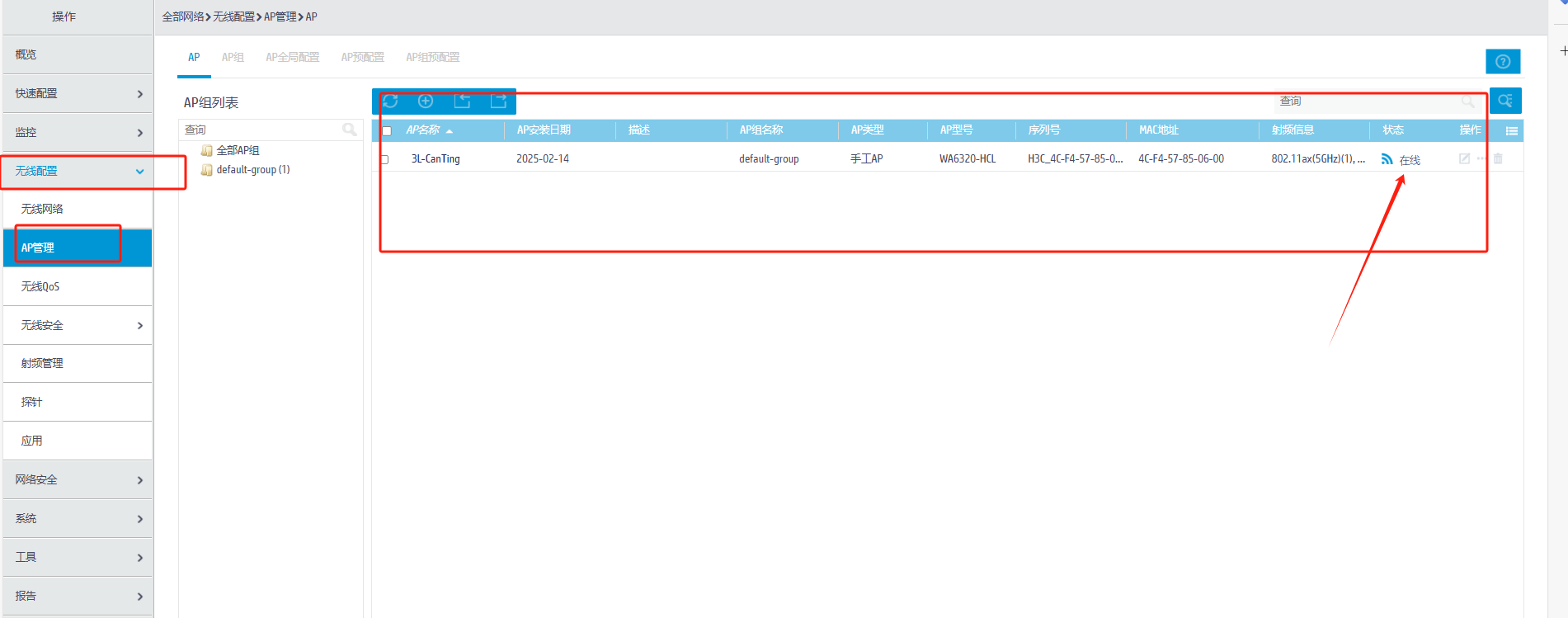Expand the 快速配置 menu
Screen dimensions: 1568x618
(78, 93)
